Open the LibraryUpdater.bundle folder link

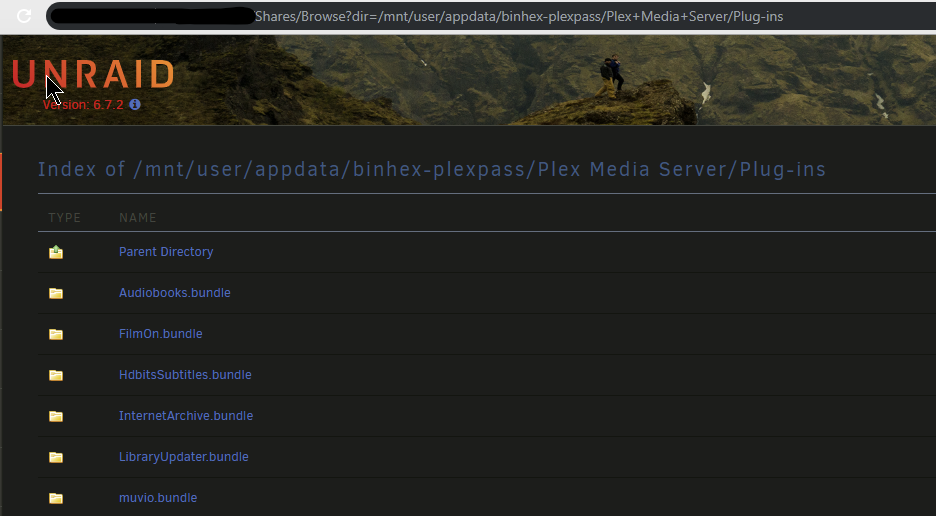point(183,457)
